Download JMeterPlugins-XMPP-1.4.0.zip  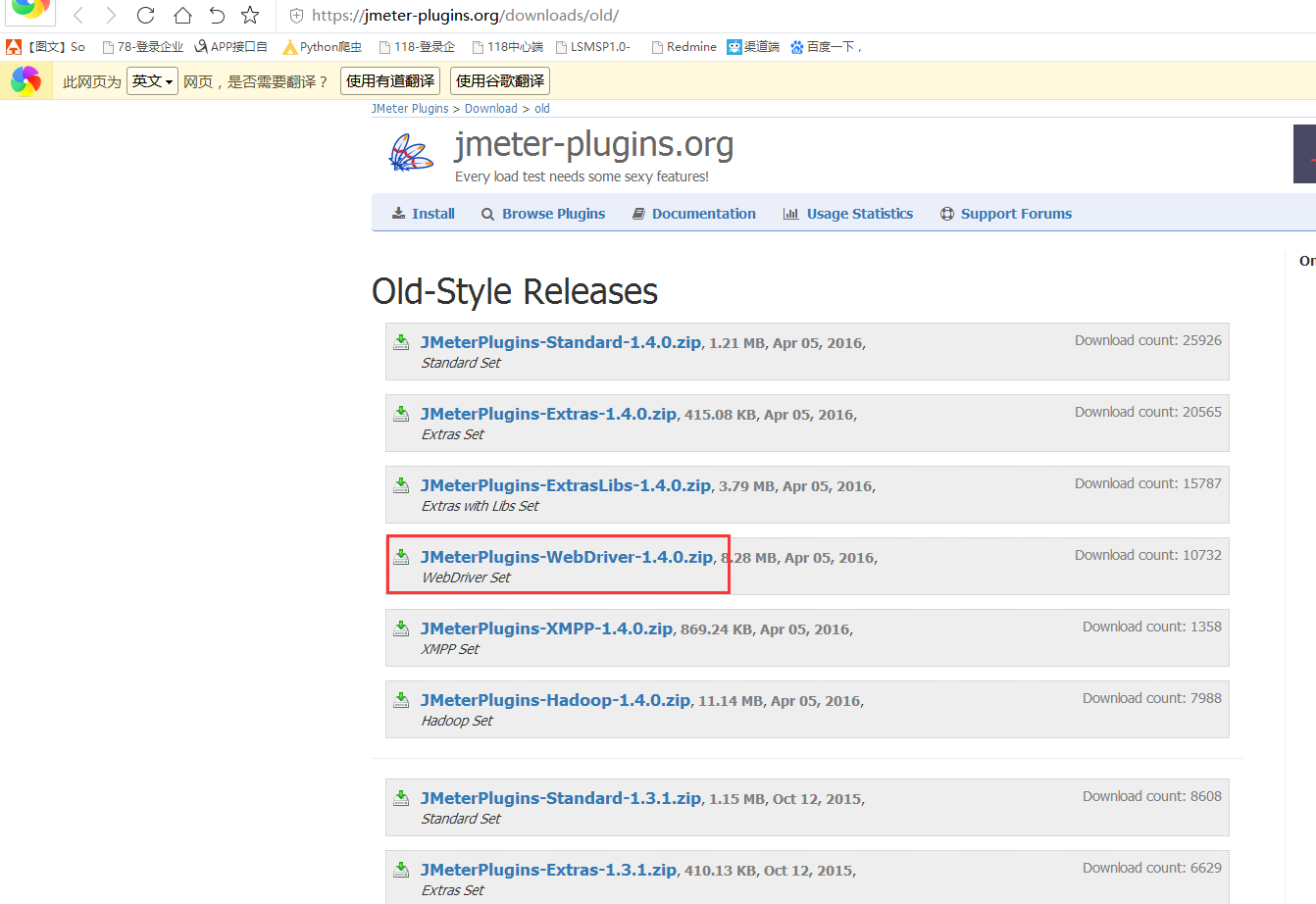546,628
